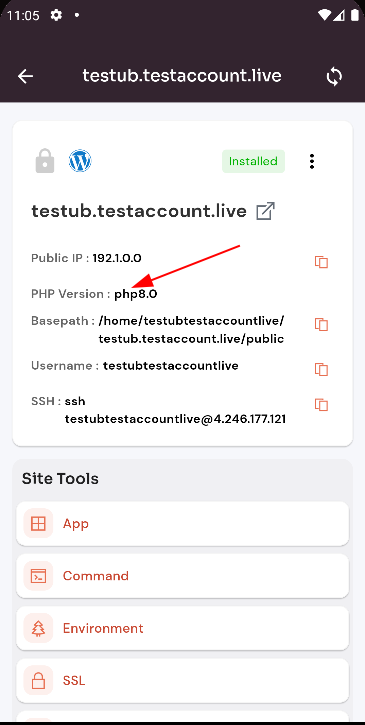This screenshot has width=365, height=725.
Task: Copy the Username value
Action: [322, 369]
